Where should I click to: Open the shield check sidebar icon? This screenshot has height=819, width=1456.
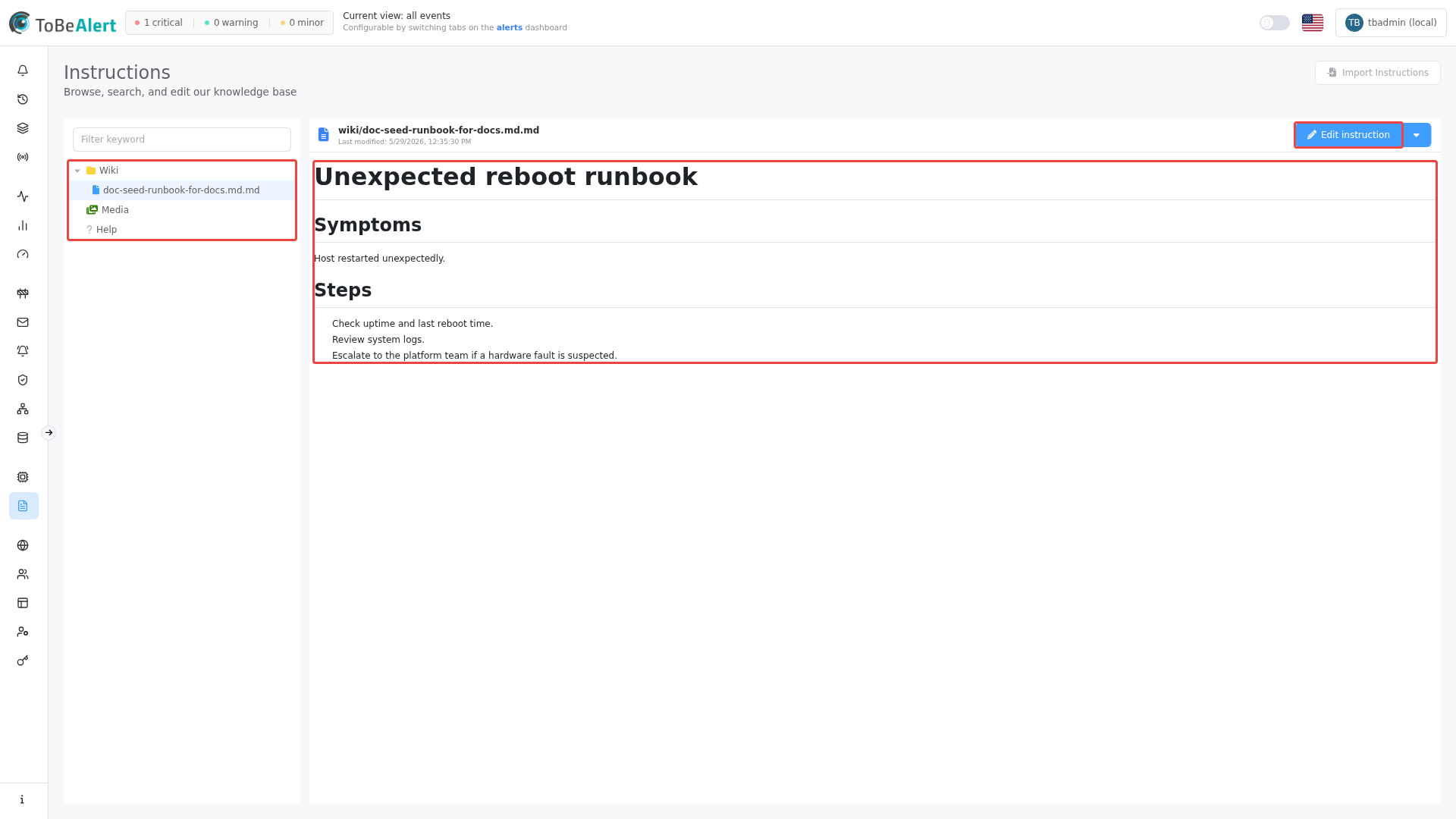click(23, 380)
